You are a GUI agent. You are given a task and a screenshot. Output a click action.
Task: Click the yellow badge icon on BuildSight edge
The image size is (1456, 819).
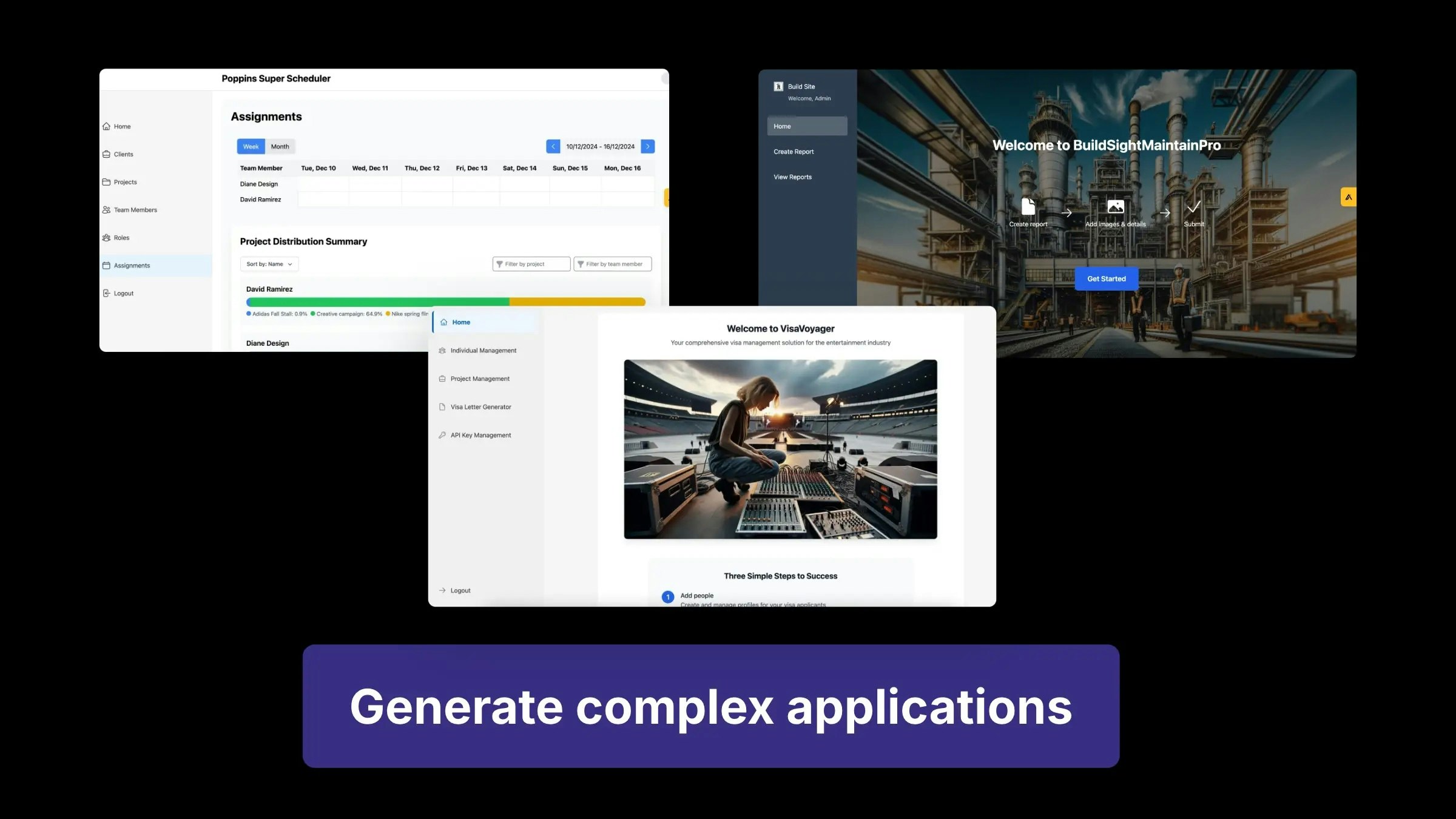1348,197
